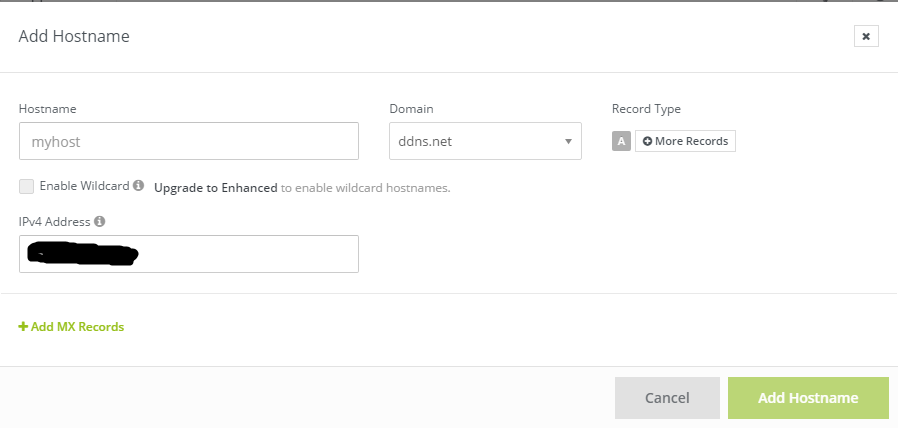The image size is (898, 428).
Task: Click the green plus icon before Add MX Records
Action: pos(23,327)
